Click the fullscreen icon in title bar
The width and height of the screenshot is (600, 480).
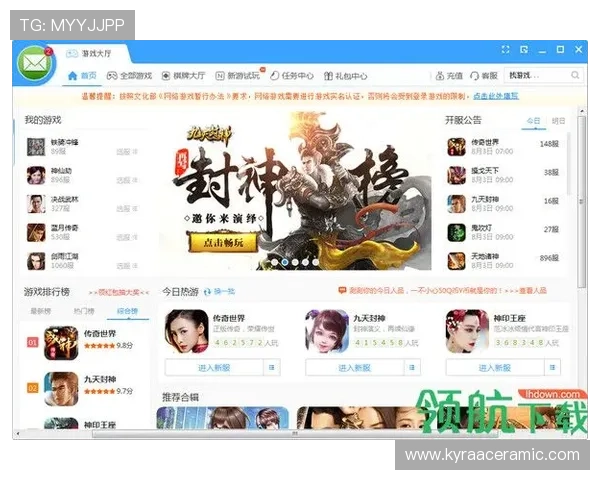tap(505, 49)
